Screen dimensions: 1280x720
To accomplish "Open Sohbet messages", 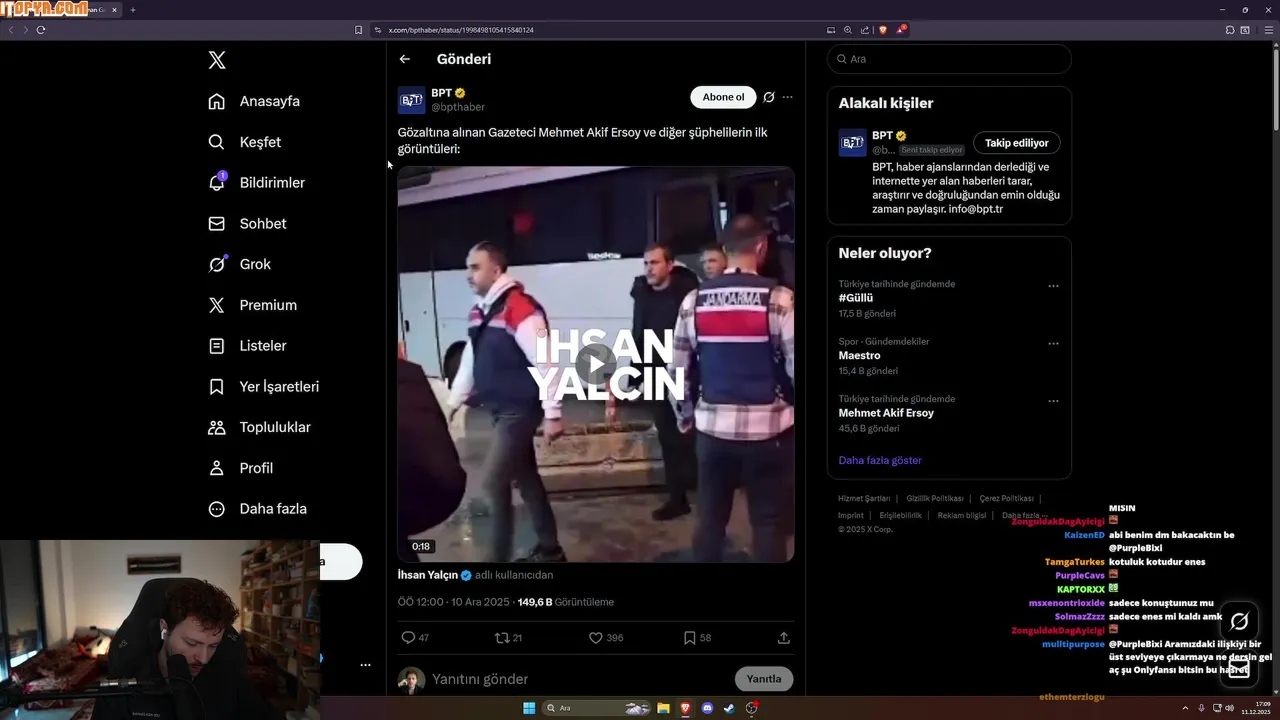I will click(247, 224).
